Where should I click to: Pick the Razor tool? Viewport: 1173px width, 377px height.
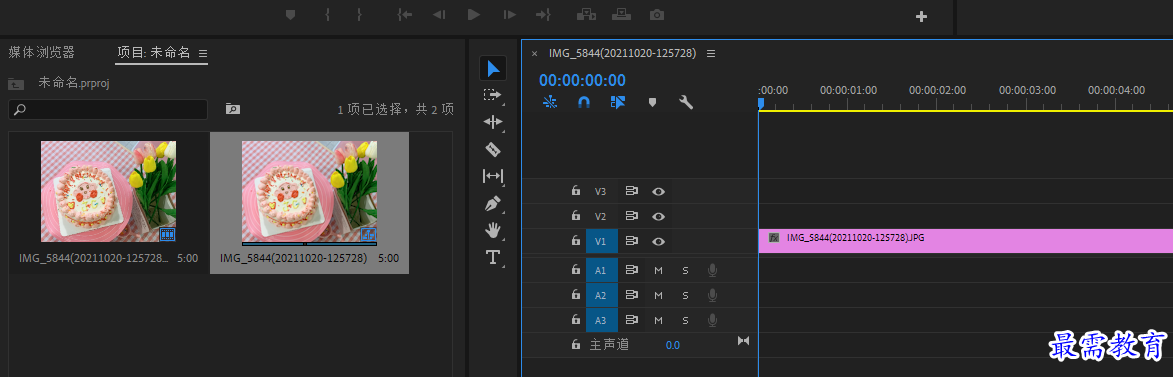pyautogui.click(x=492, y=150)
